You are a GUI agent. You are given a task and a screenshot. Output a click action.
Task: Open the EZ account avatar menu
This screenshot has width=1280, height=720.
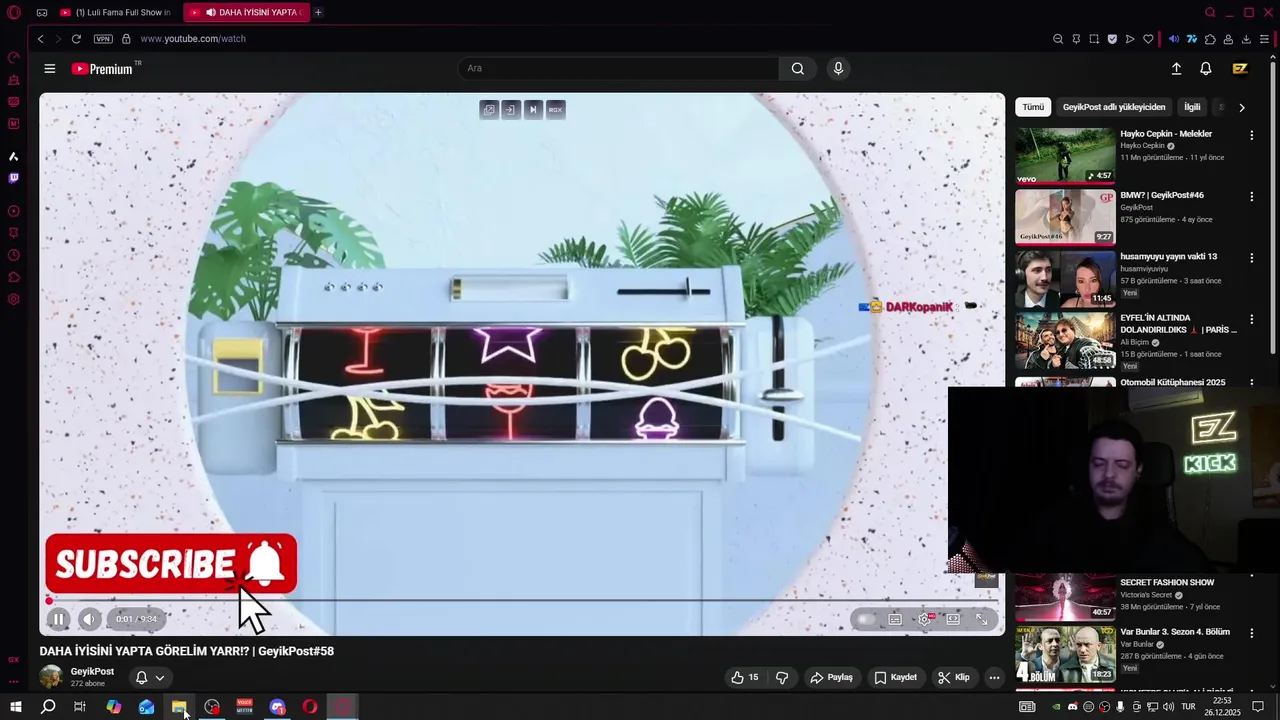[x=1240, y=69]
